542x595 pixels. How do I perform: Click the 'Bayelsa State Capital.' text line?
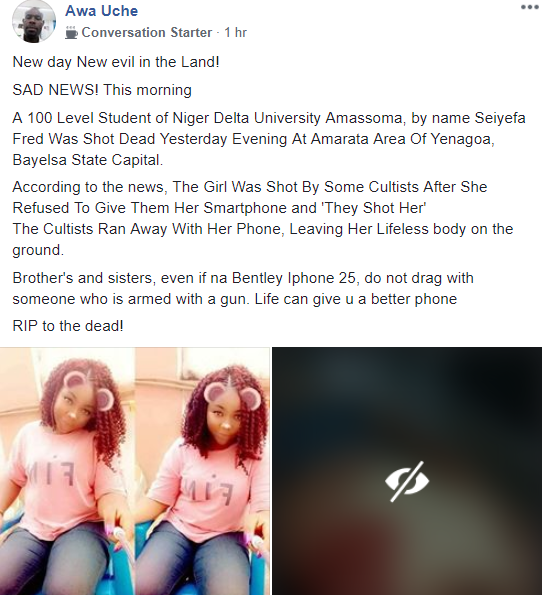88,160
